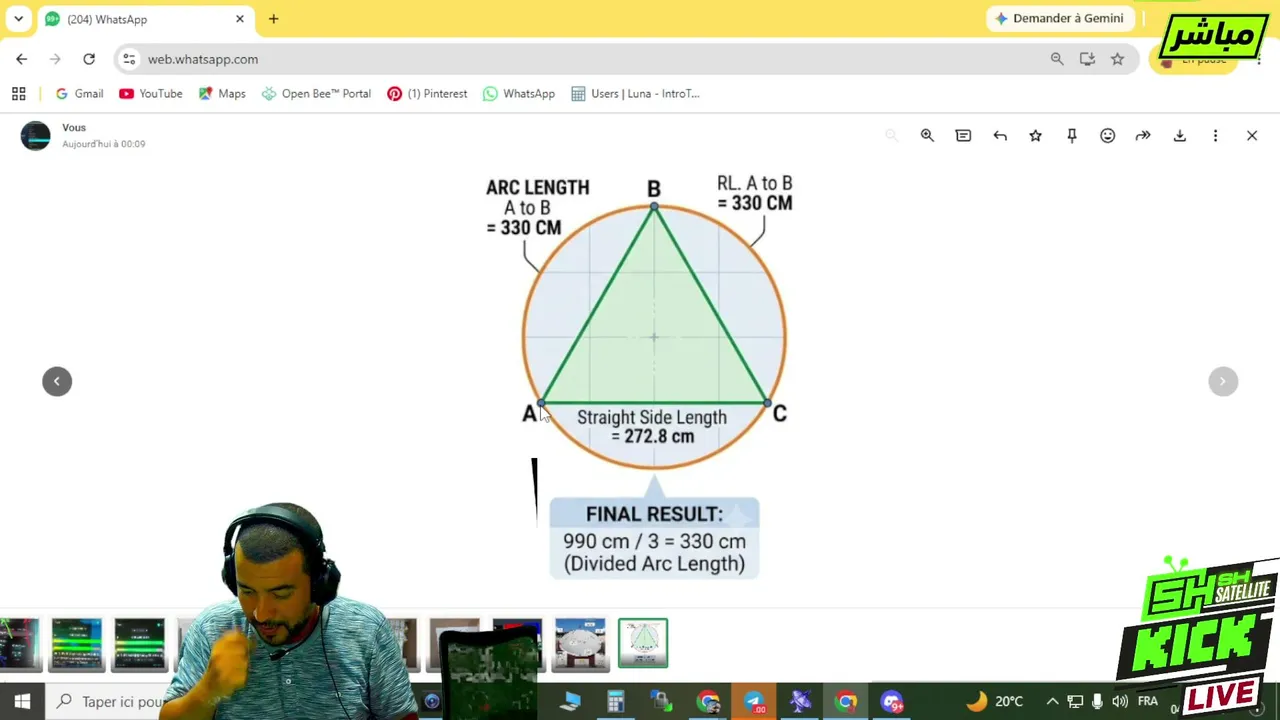Open the Users | Luna bookmark
Viewport: 1280px width, 720px height.
[635, 94]
